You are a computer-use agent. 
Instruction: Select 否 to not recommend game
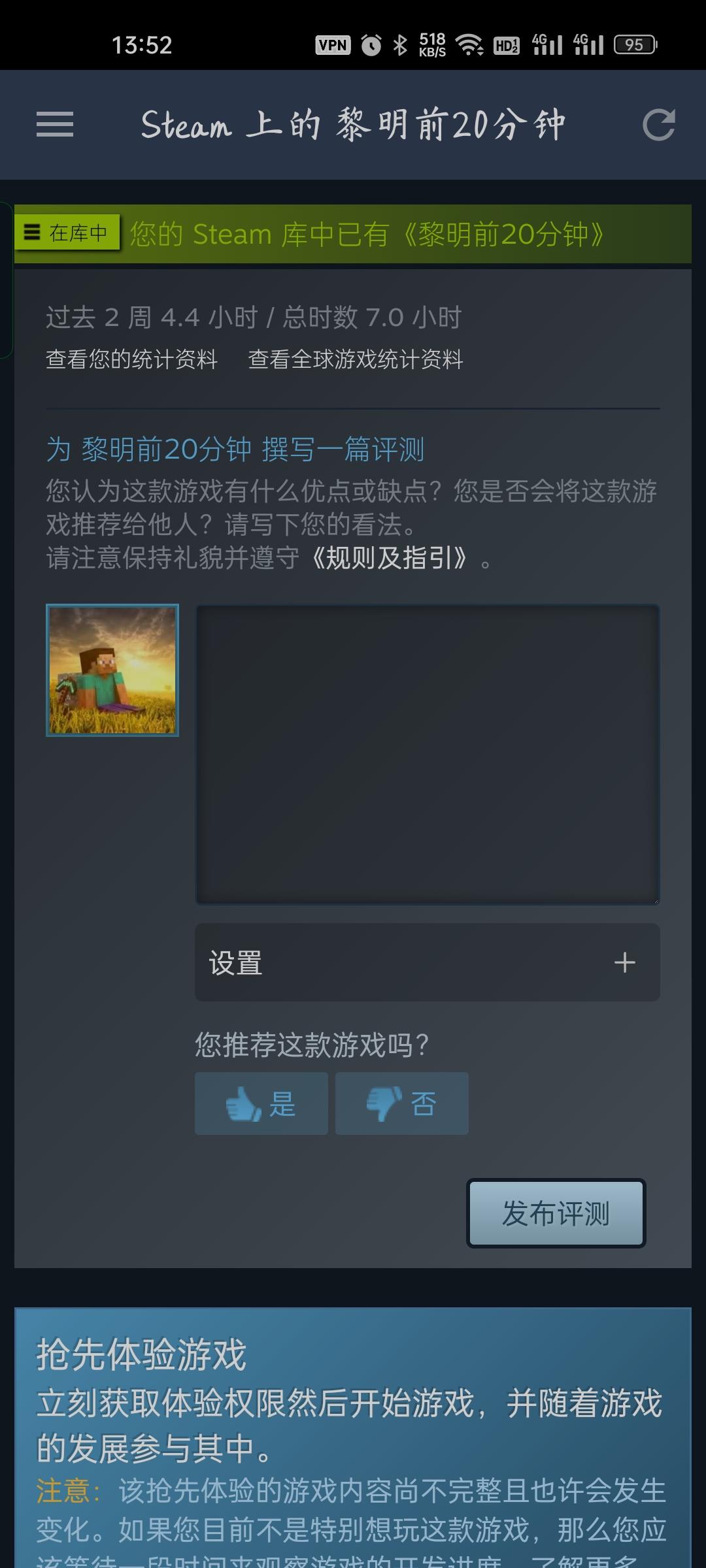tap(402, 1103)
